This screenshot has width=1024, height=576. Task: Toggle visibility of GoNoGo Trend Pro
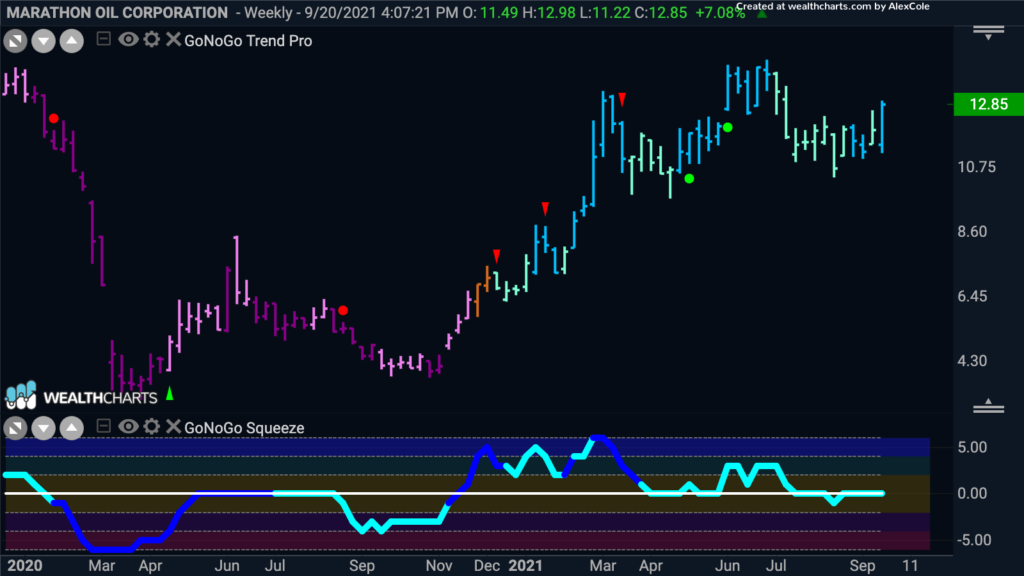[x=128, y=40]
